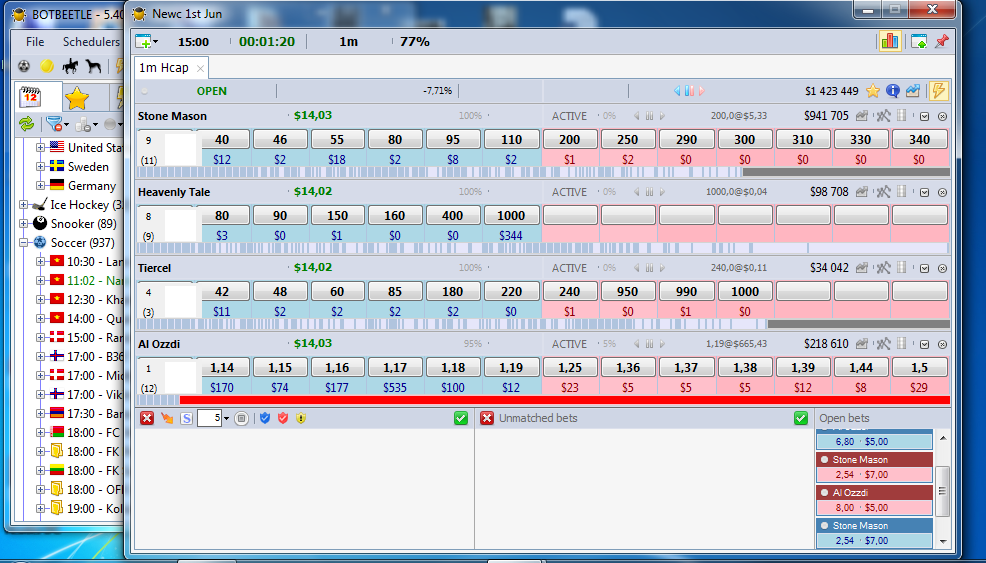Close the 1m Hcap tab
Viewport: 986px width, 563px height.
click(x=200, y=69)
